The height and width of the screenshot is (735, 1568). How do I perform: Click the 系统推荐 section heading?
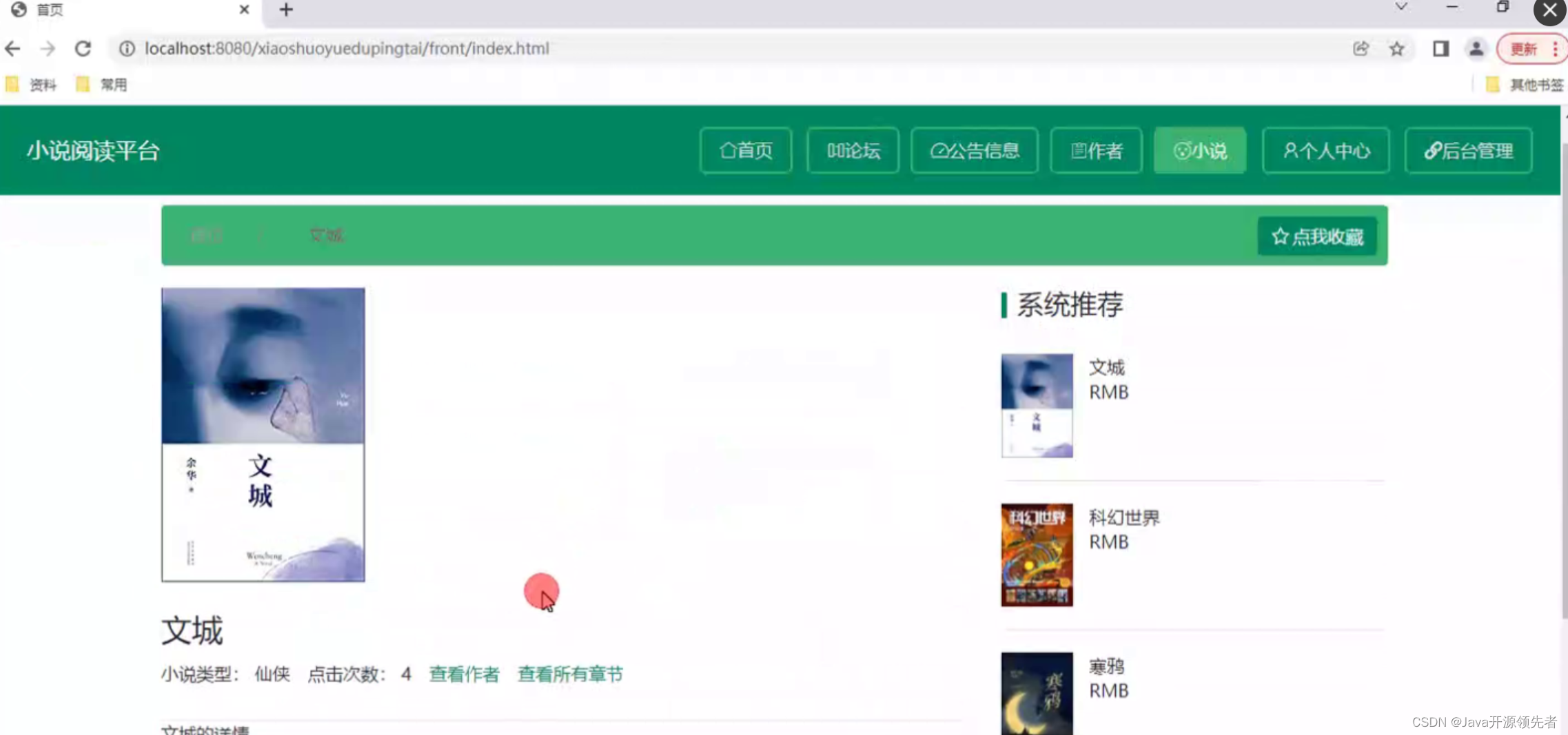[1070, 305]
